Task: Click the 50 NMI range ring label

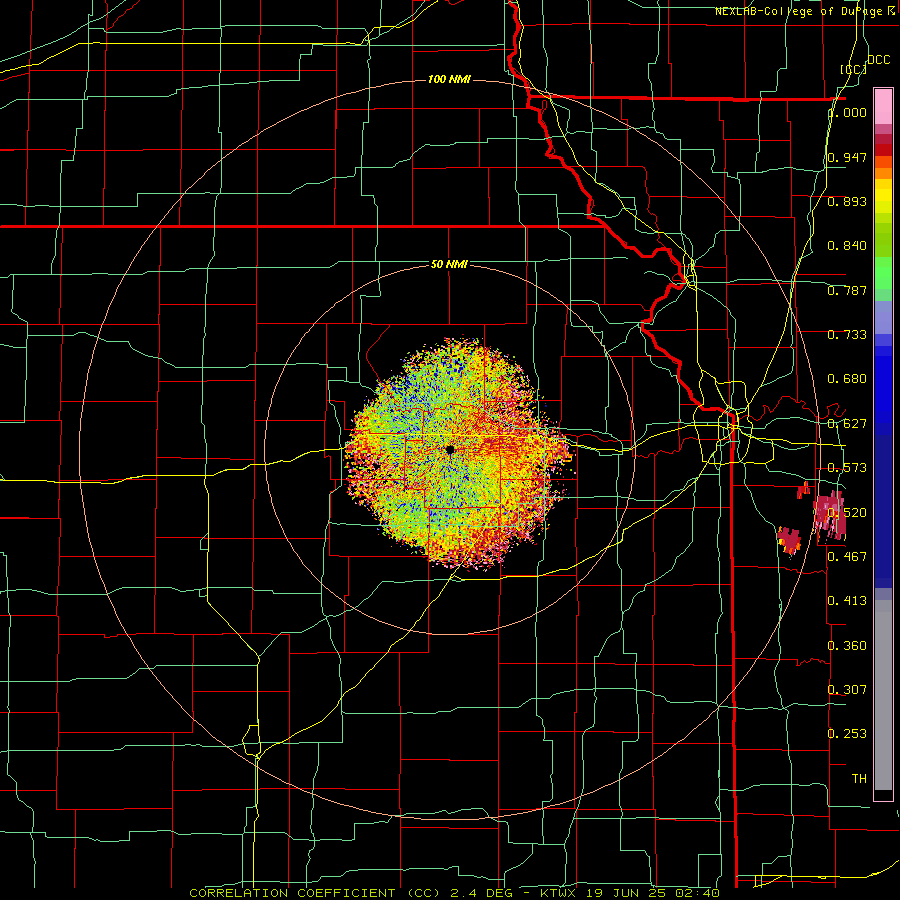Action: coord(449,264)
